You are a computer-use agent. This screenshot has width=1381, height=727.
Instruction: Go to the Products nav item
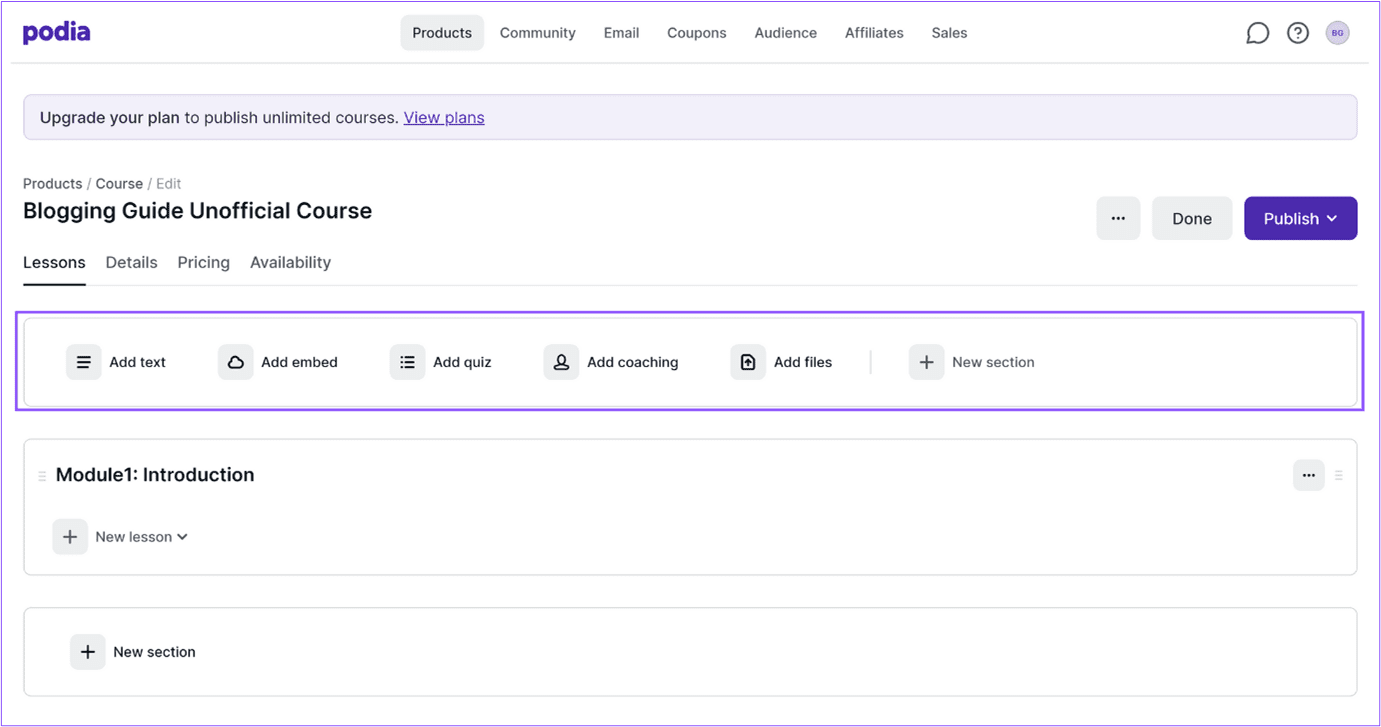pyautogui.click(x=442, y=33)
